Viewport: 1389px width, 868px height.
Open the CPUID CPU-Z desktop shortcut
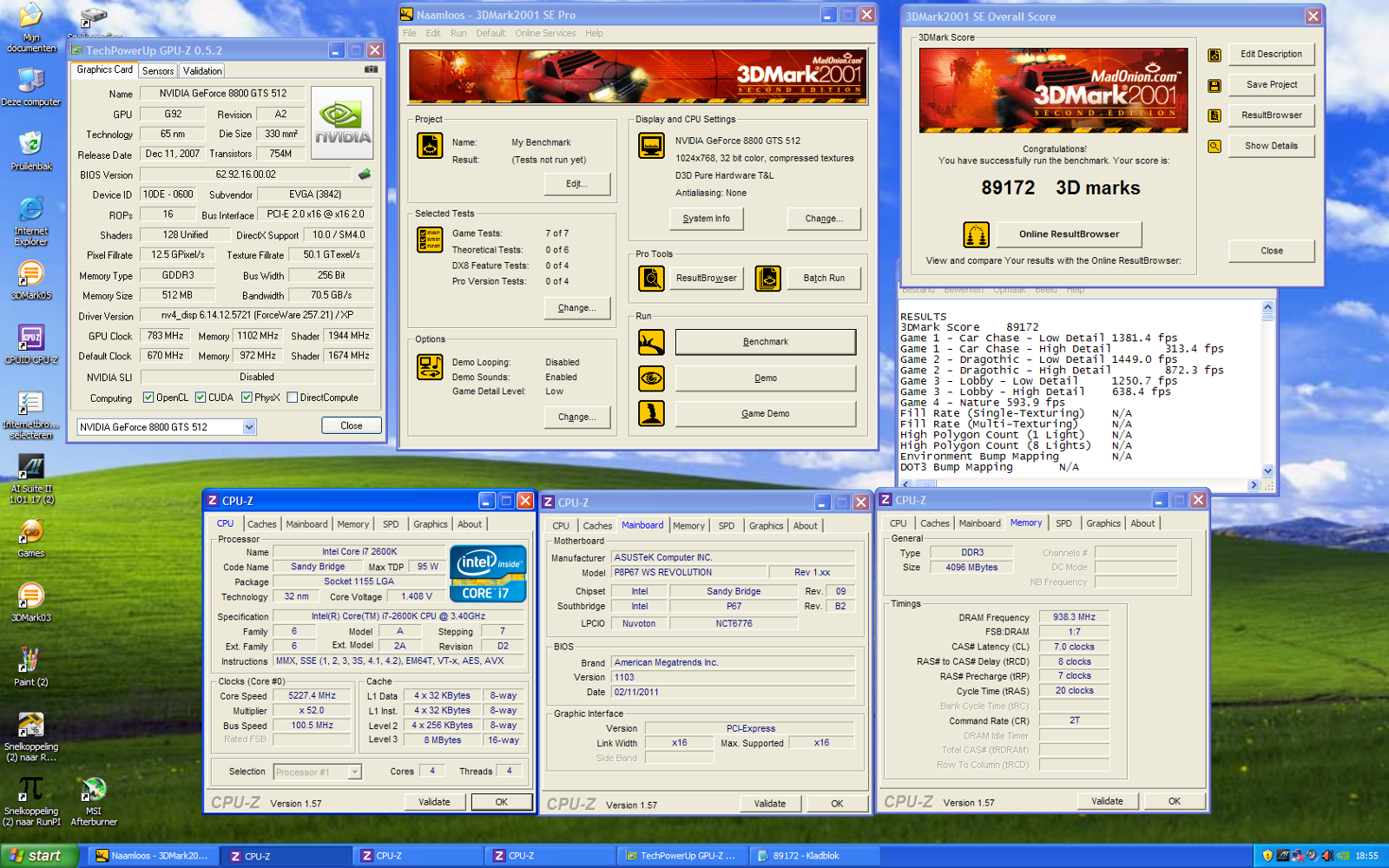pyautogui.click(x=31, y=344)
